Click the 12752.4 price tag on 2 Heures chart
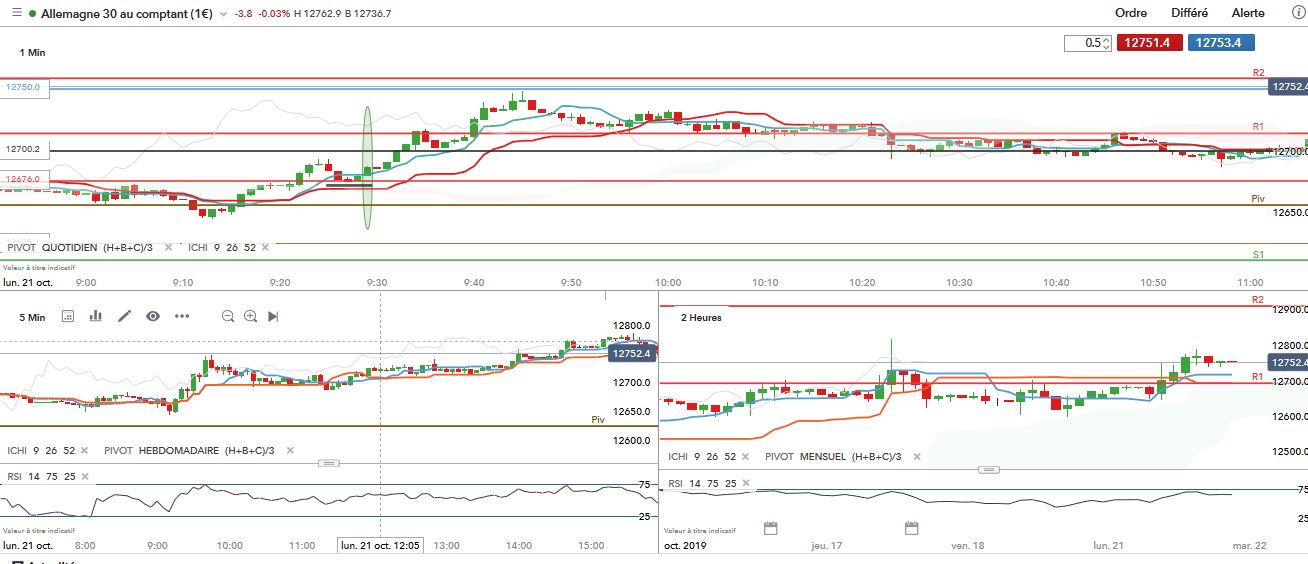This screenshot has height=564, width=1308. coord(1288,362)
